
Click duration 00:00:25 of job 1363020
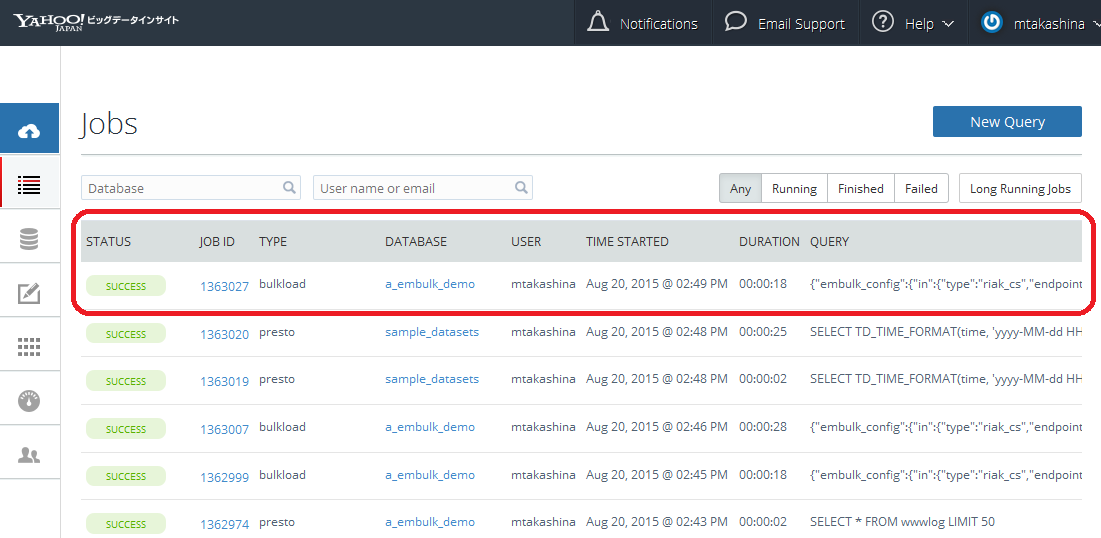(763, 332)
